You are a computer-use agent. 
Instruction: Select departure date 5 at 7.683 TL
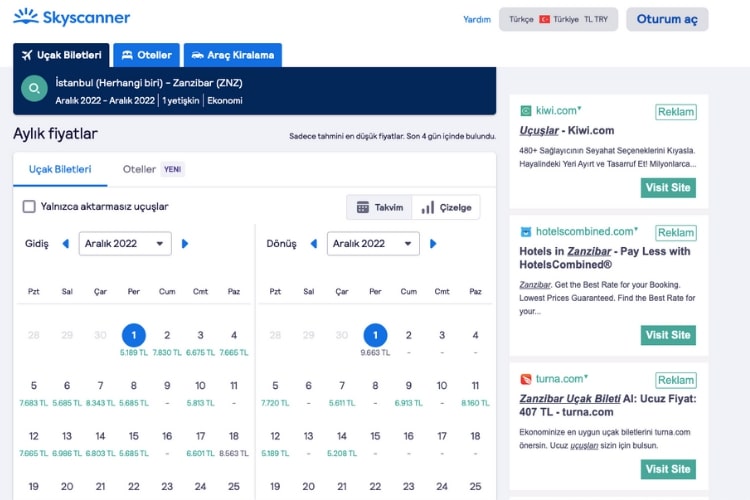[x=33, y=393]
